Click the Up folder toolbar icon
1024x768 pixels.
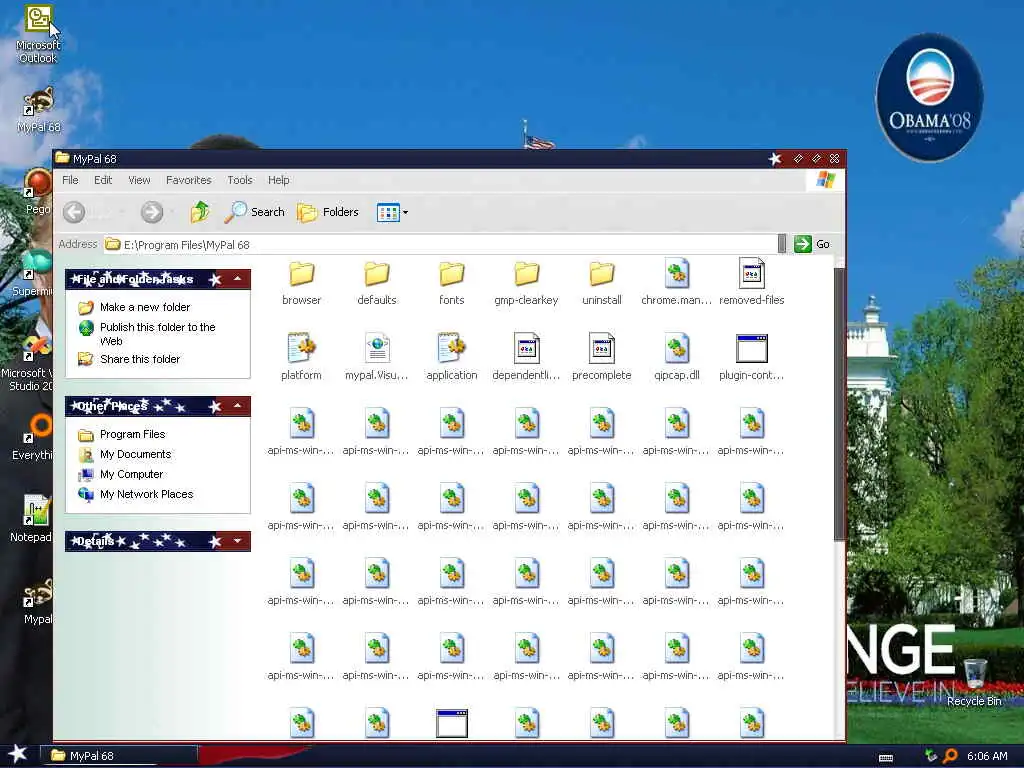click(200, 212)
